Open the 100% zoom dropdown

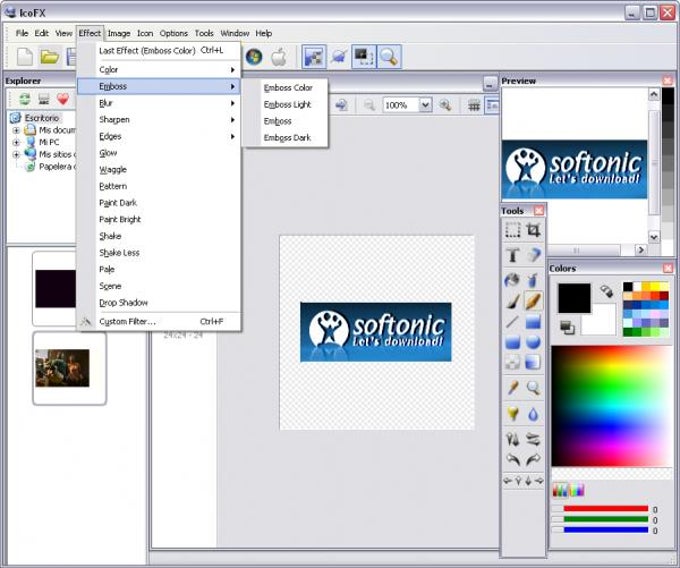pyautogui.click(x=425, y=105)
